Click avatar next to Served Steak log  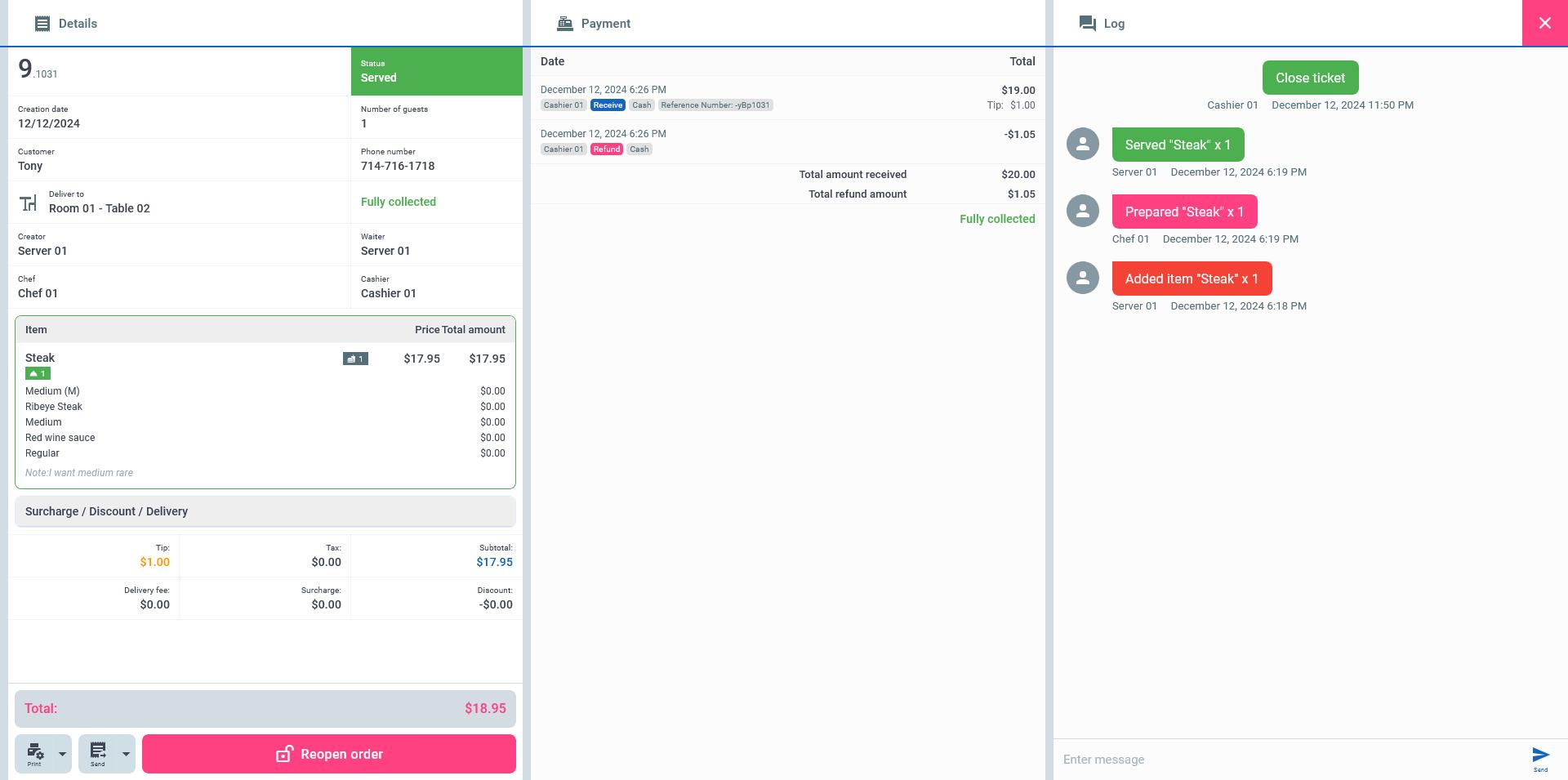[x=1083, y=144]
